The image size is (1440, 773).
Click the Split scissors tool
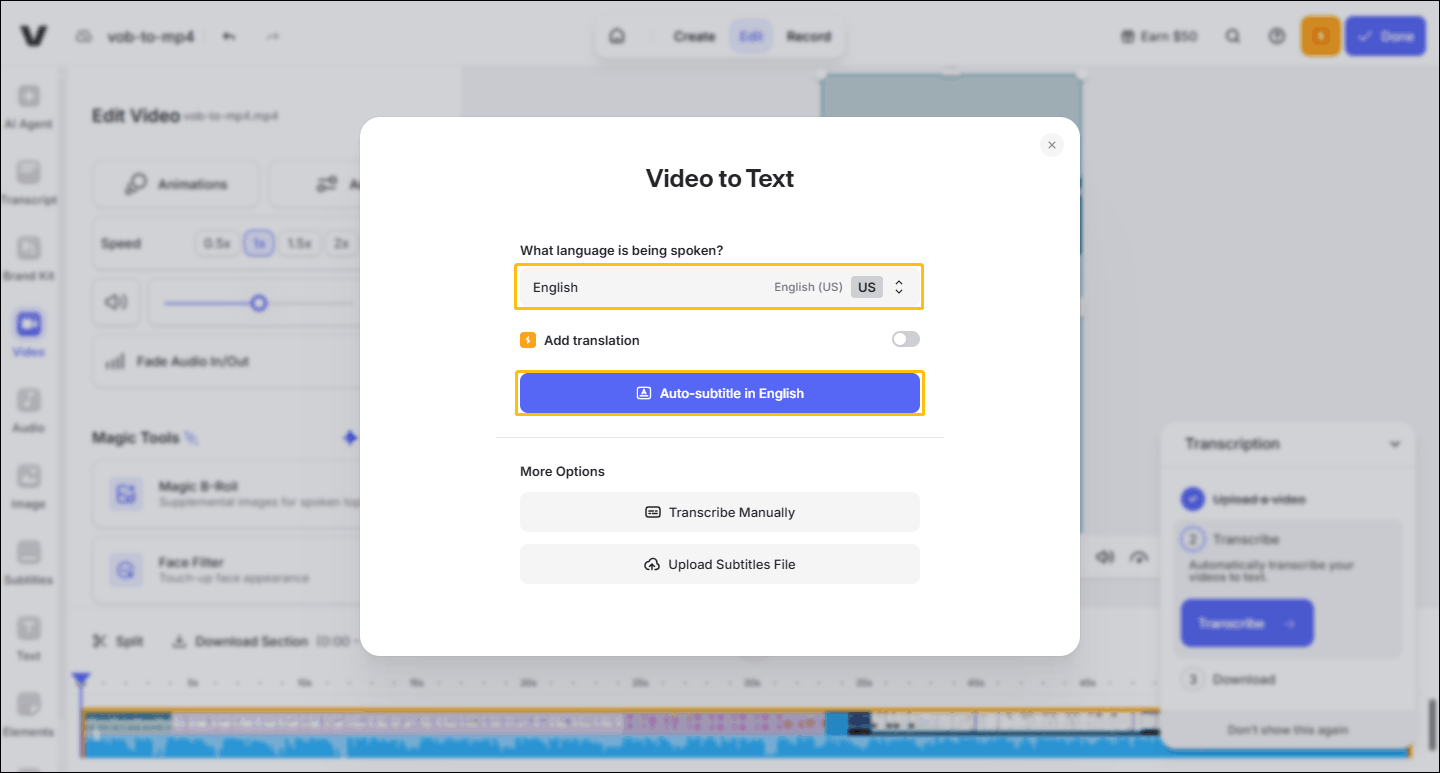click(x=118, y=641)
